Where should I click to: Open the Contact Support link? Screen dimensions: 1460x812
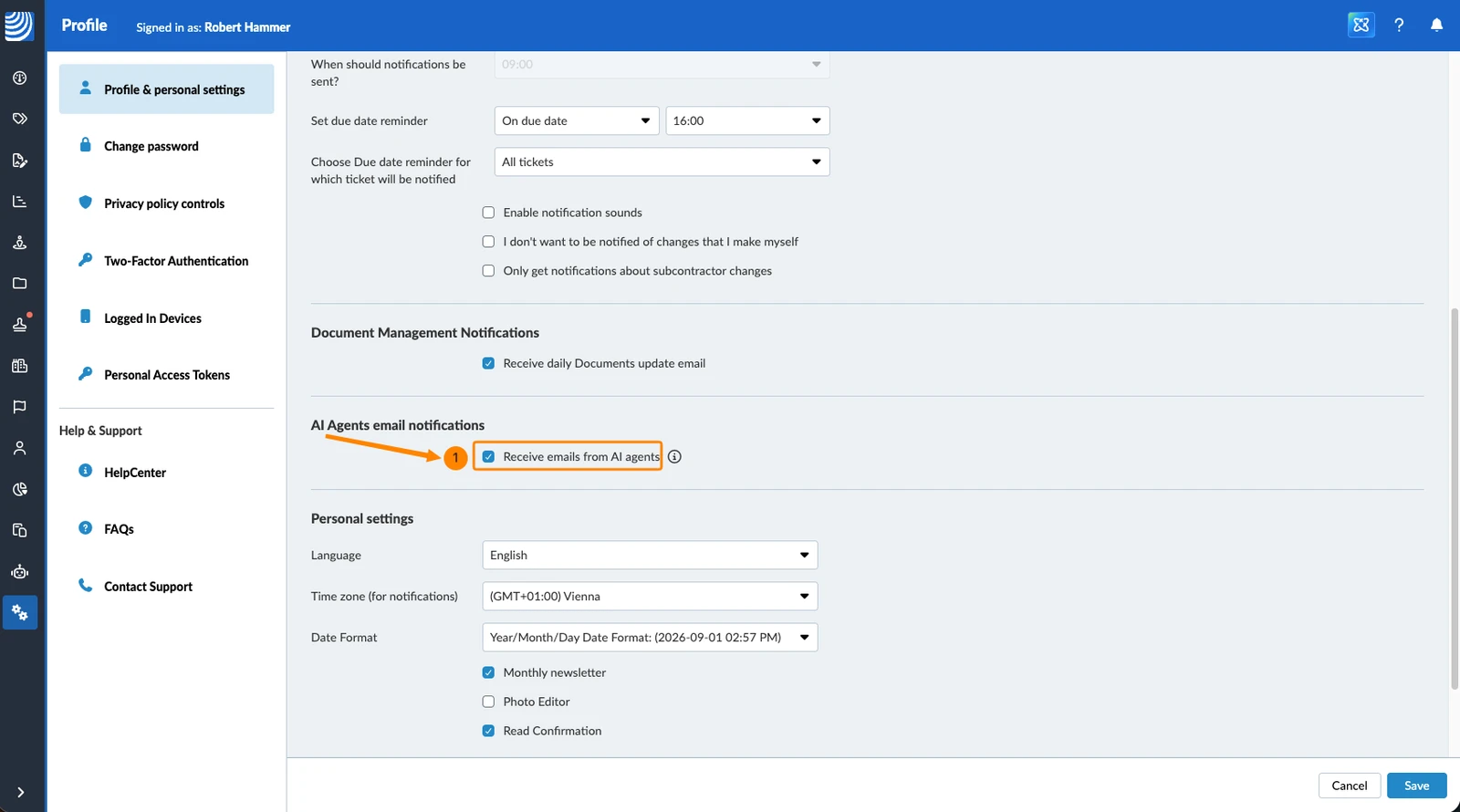pyautogui.click(x=148, y=587)
